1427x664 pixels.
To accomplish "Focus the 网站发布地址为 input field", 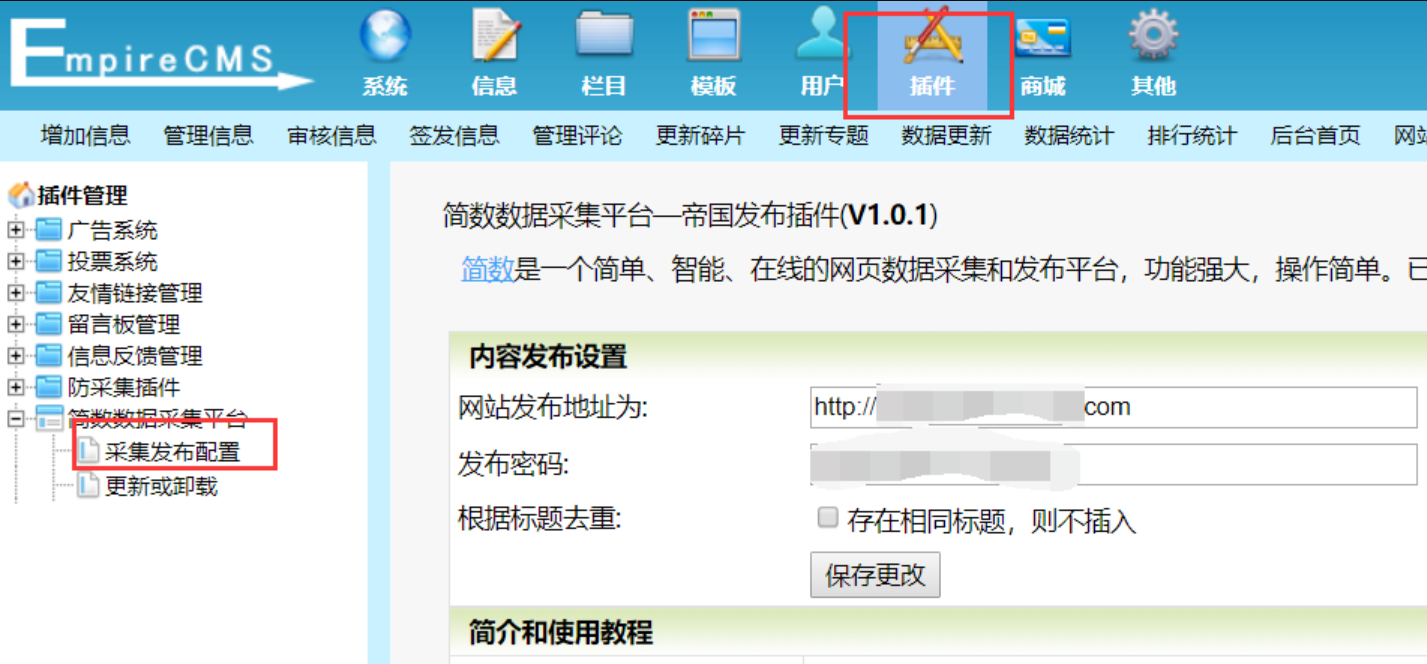I will click(1113, 407).
